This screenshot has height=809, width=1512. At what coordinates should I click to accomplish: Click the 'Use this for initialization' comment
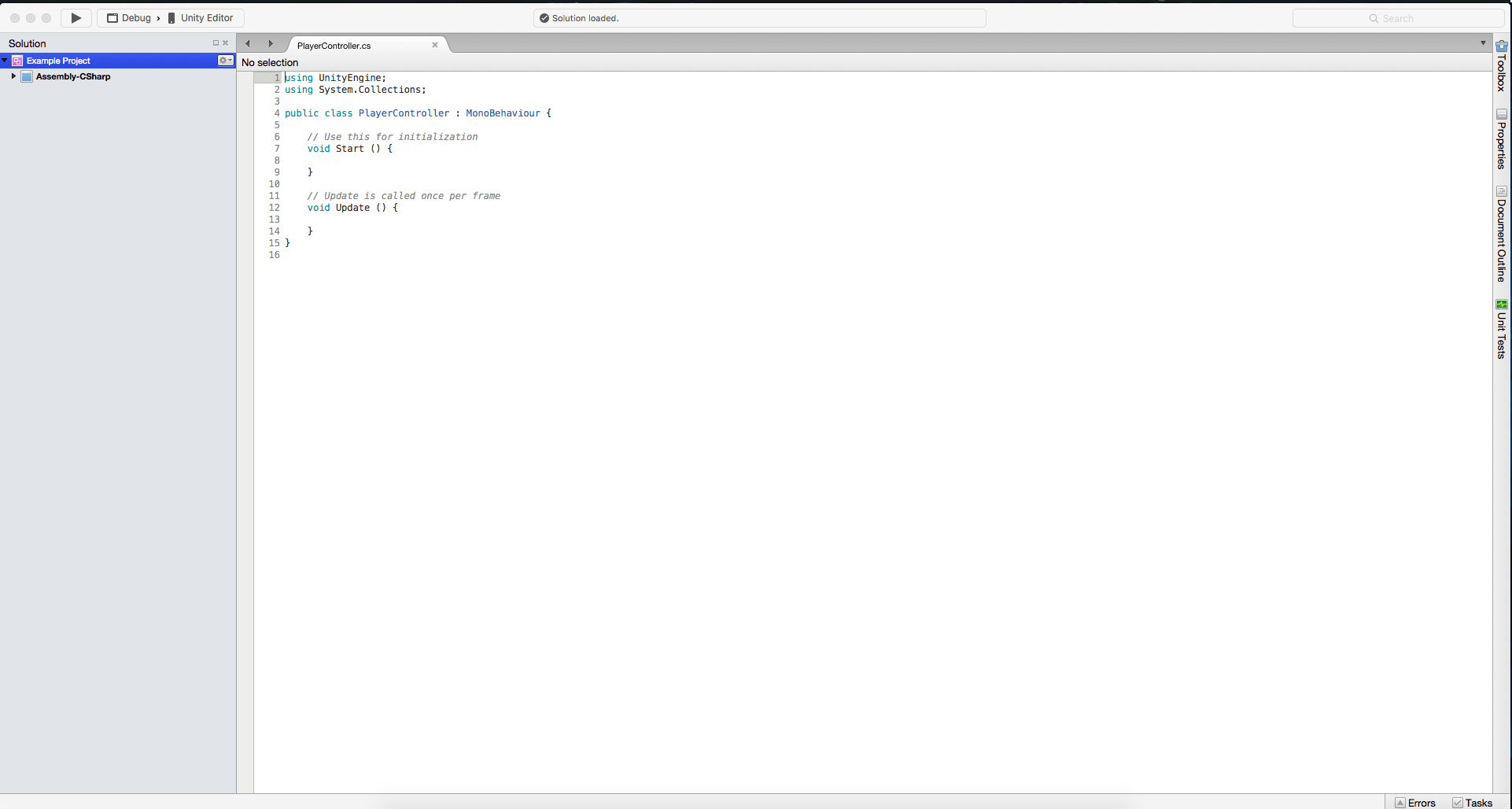(x=393, y=137)
